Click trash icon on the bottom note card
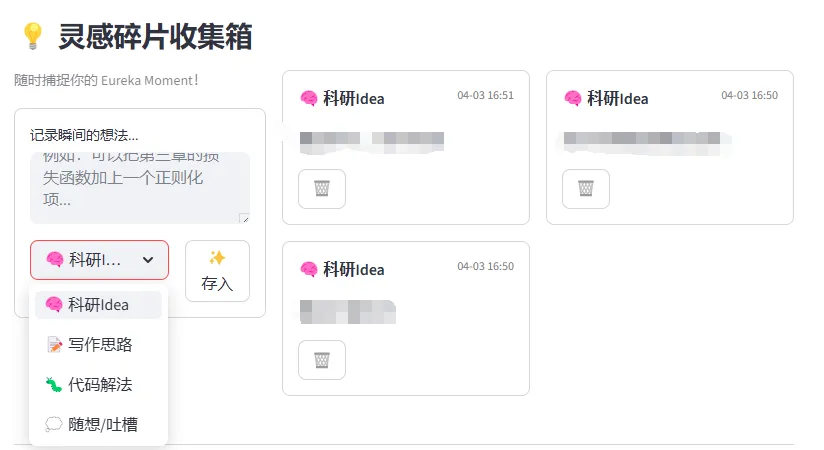Image resolution: width=824 pixels, height=450 pixels. point(322,360)
